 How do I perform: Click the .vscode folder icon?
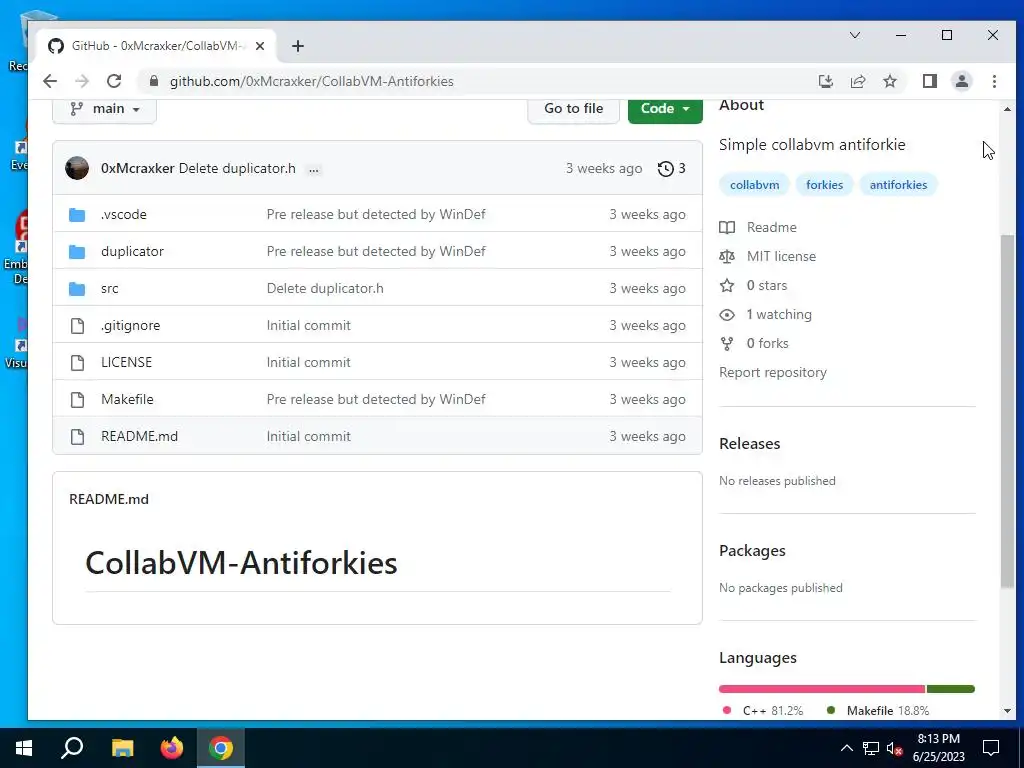tap(77, 214)
